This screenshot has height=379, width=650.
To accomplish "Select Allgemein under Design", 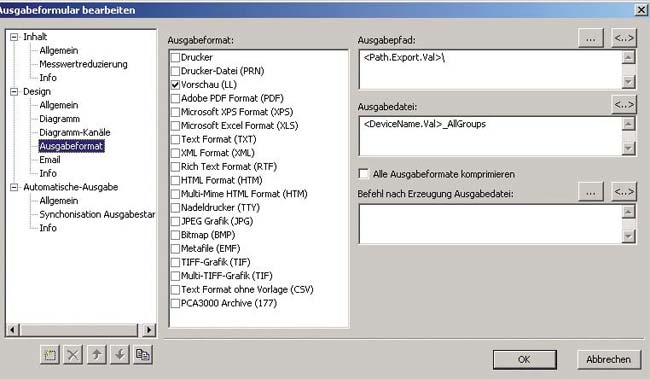I will (x=58, y=105).
